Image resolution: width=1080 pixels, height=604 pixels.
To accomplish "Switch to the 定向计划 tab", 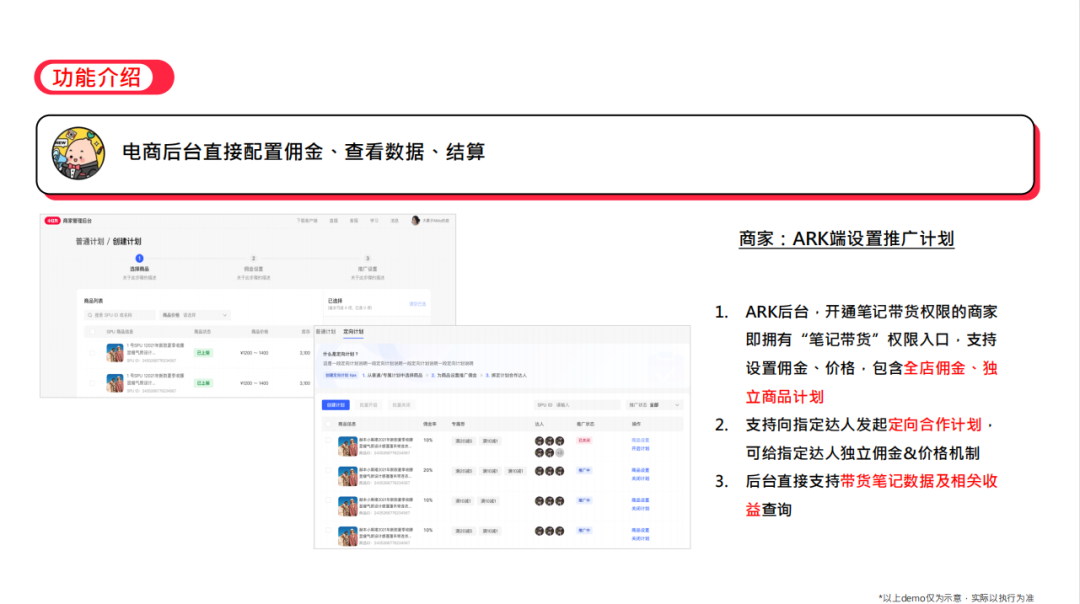I will click(353, 331).
